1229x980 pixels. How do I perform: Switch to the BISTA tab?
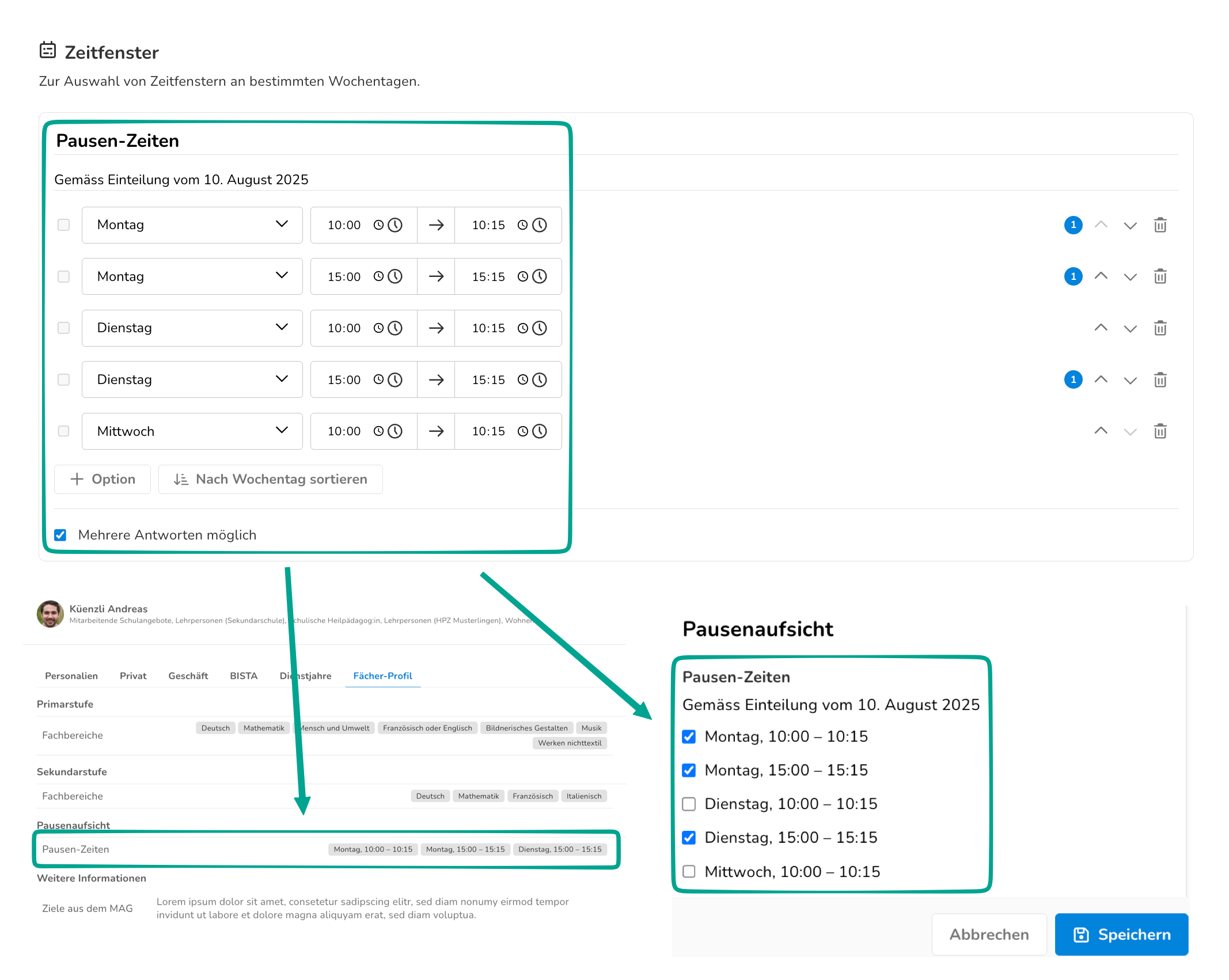244,676
